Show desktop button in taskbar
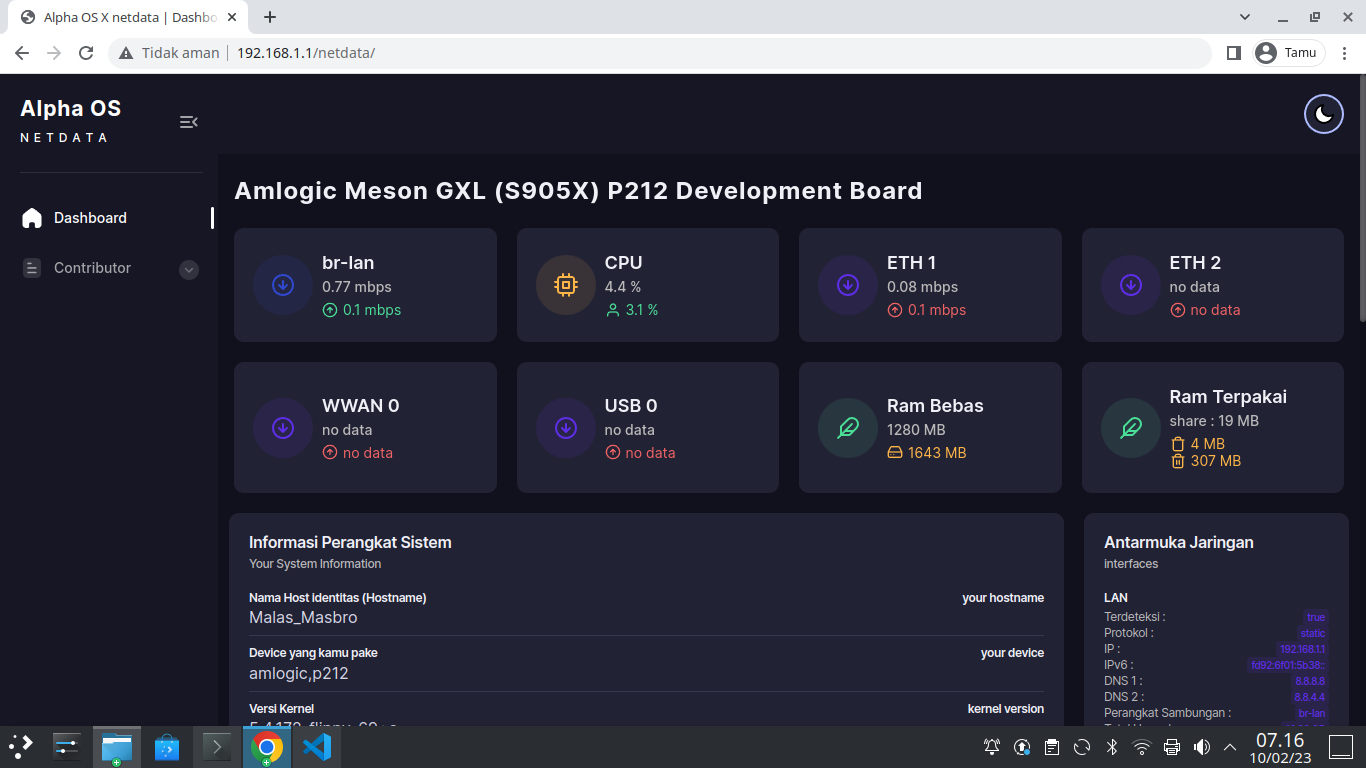The image size is (1366, 768). pos(1341,747)
